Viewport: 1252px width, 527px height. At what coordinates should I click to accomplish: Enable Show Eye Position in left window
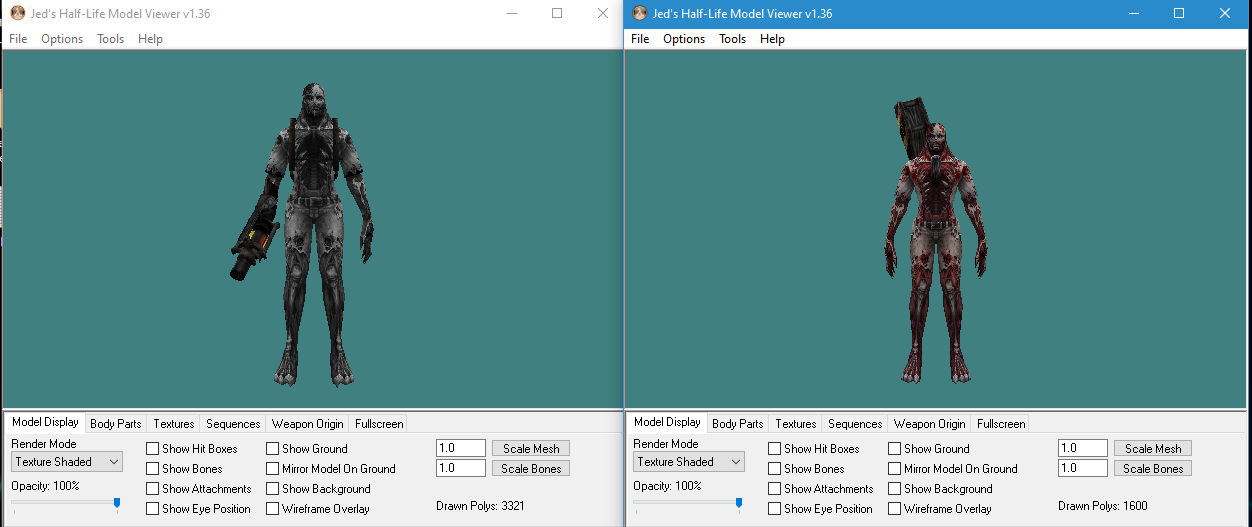[153, 509]
